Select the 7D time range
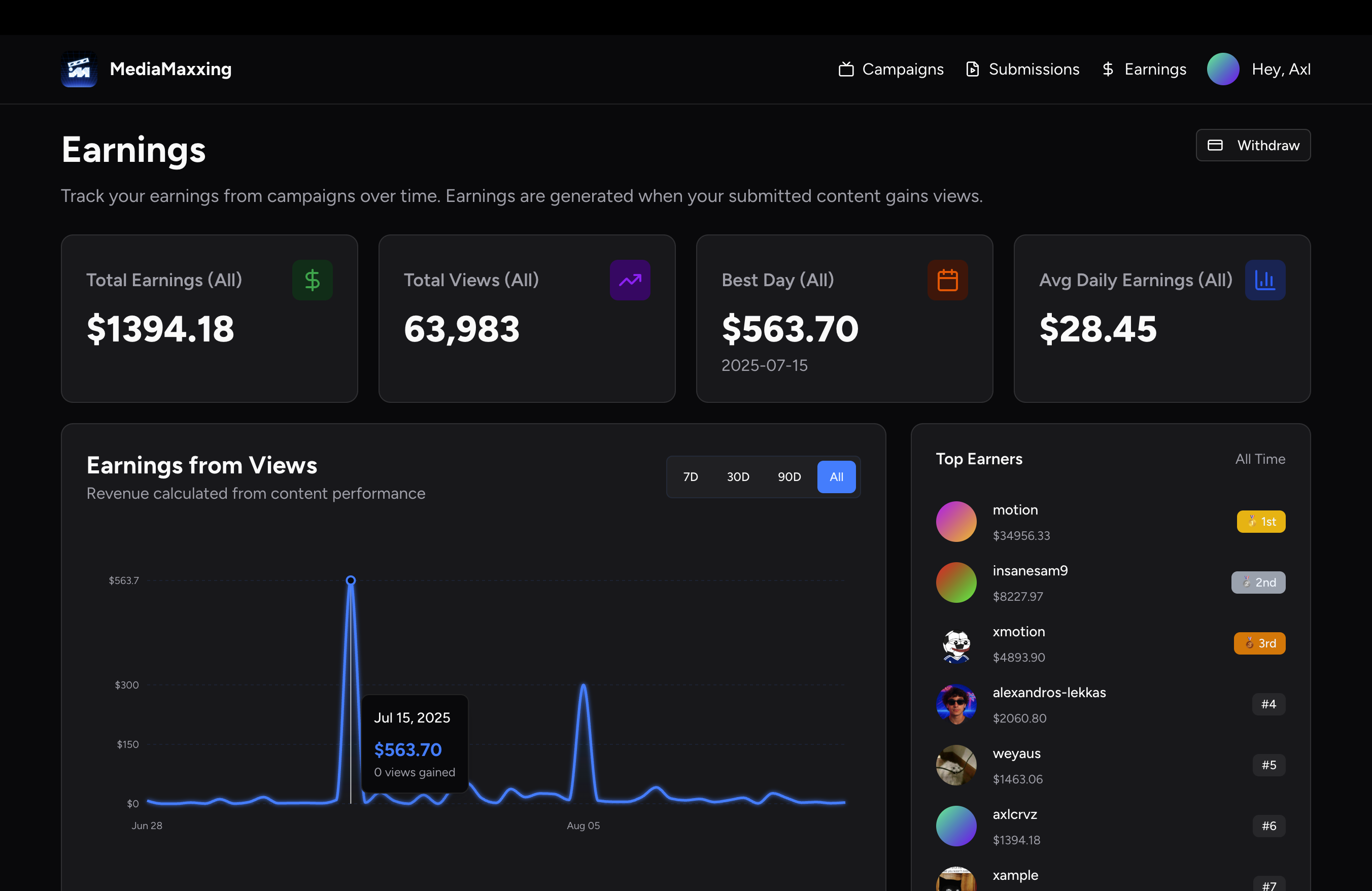 690,476
